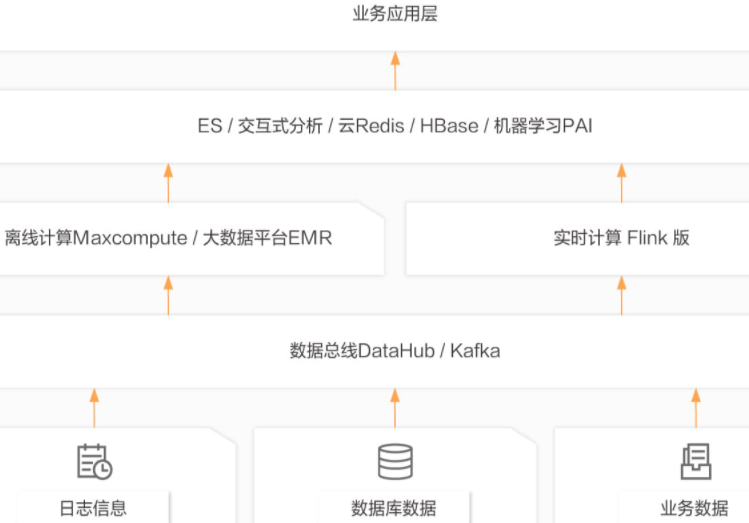Click the orange arrow above 日志信息 icon
The width and height of the screenshot is (749, 523).
click(95, 408)
